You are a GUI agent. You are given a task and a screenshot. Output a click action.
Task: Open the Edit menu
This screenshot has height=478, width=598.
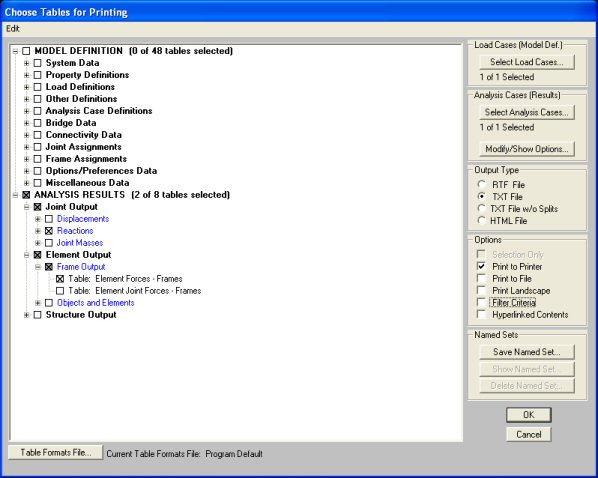13,29
